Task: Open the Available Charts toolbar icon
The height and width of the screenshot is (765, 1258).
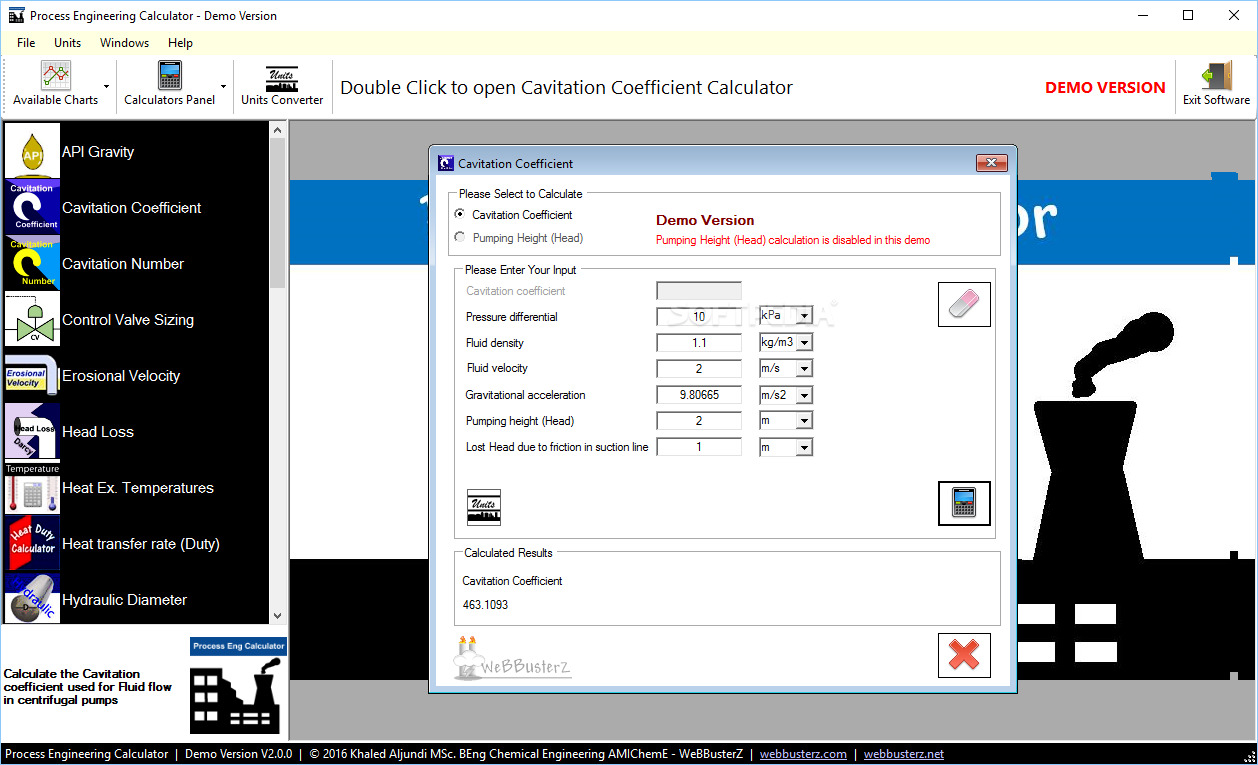Action: 56,76
